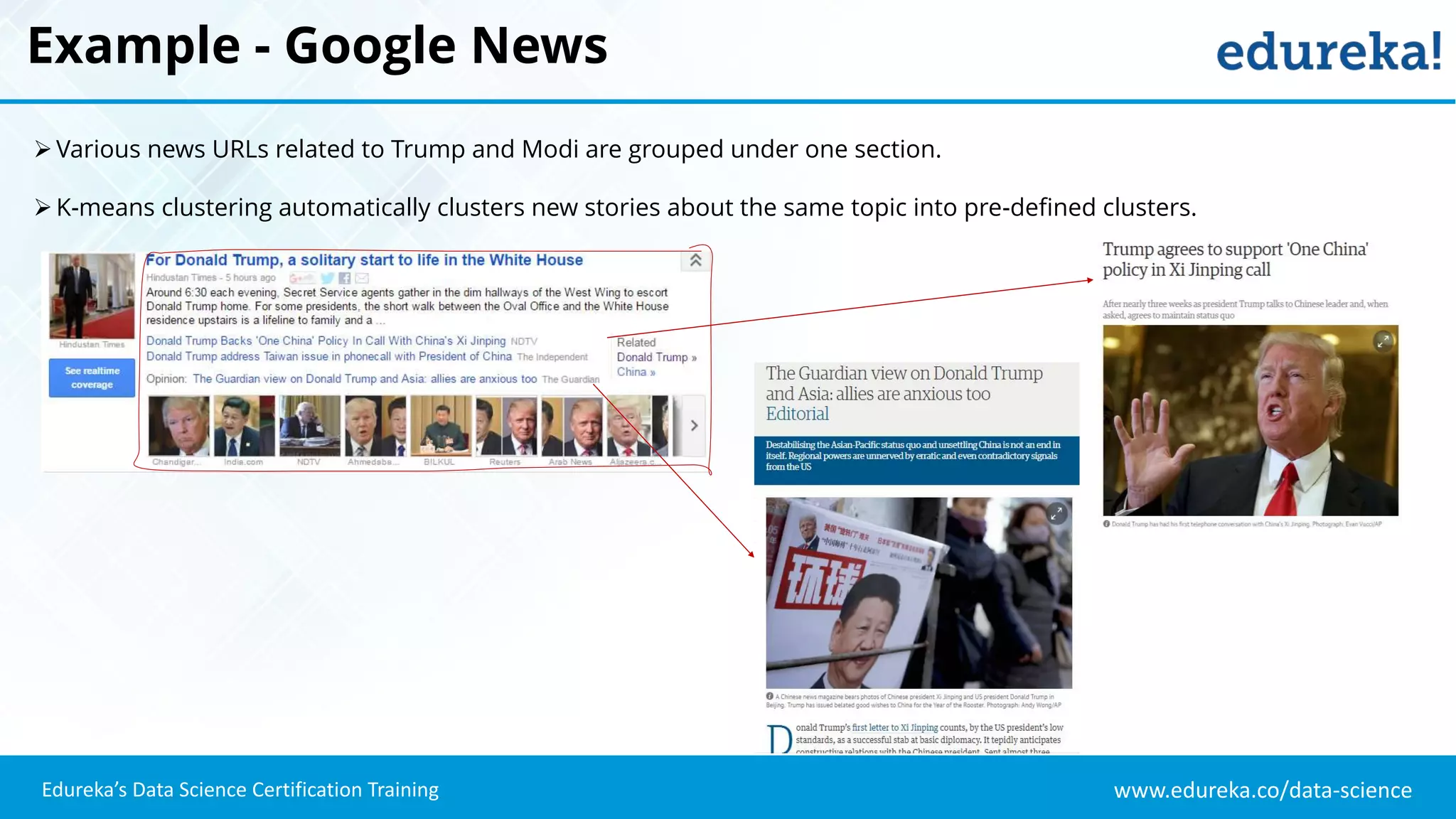Open the Hindustan Times main story thumbnail
Screen dimensions: 1456x819
click(x=92, y=296)
